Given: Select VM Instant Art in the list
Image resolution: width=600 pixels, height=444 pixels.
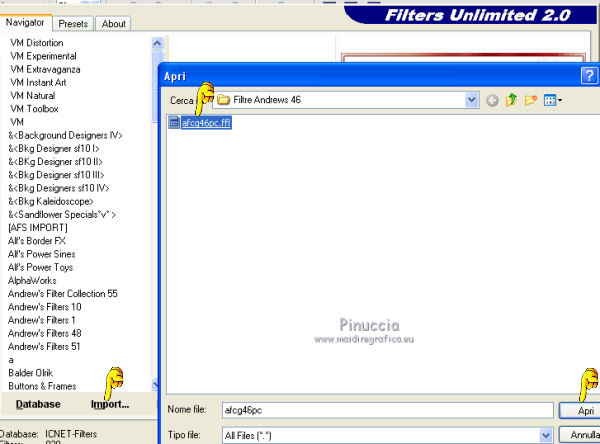Looking at the screenshot, I should click(38, 83).
